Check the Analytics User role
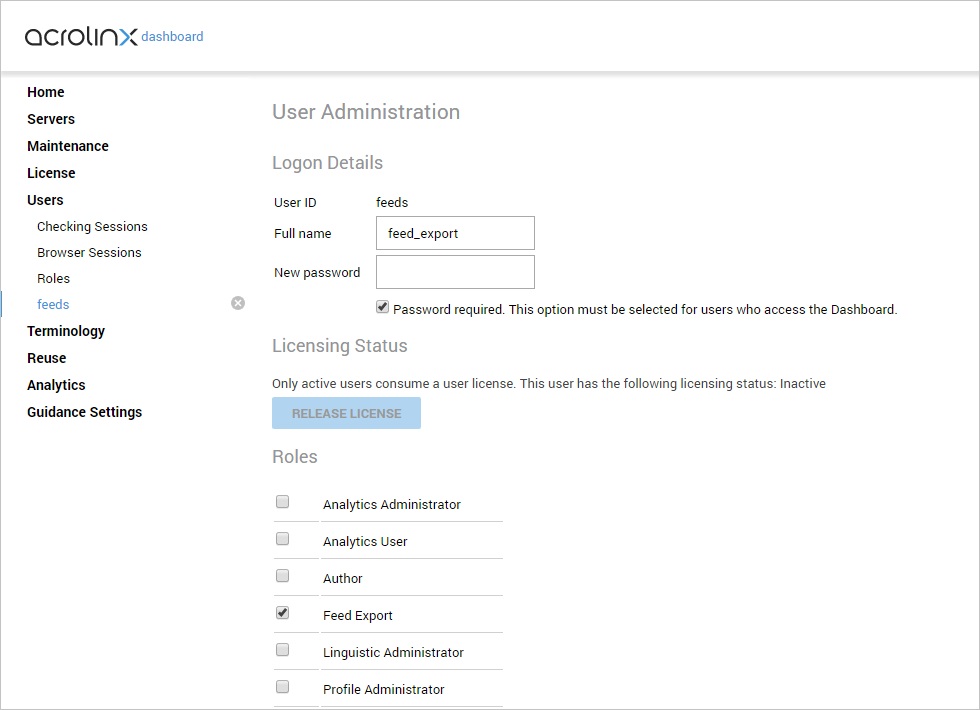The height and width of the screenshot is (710, 980). click(282, 539)
